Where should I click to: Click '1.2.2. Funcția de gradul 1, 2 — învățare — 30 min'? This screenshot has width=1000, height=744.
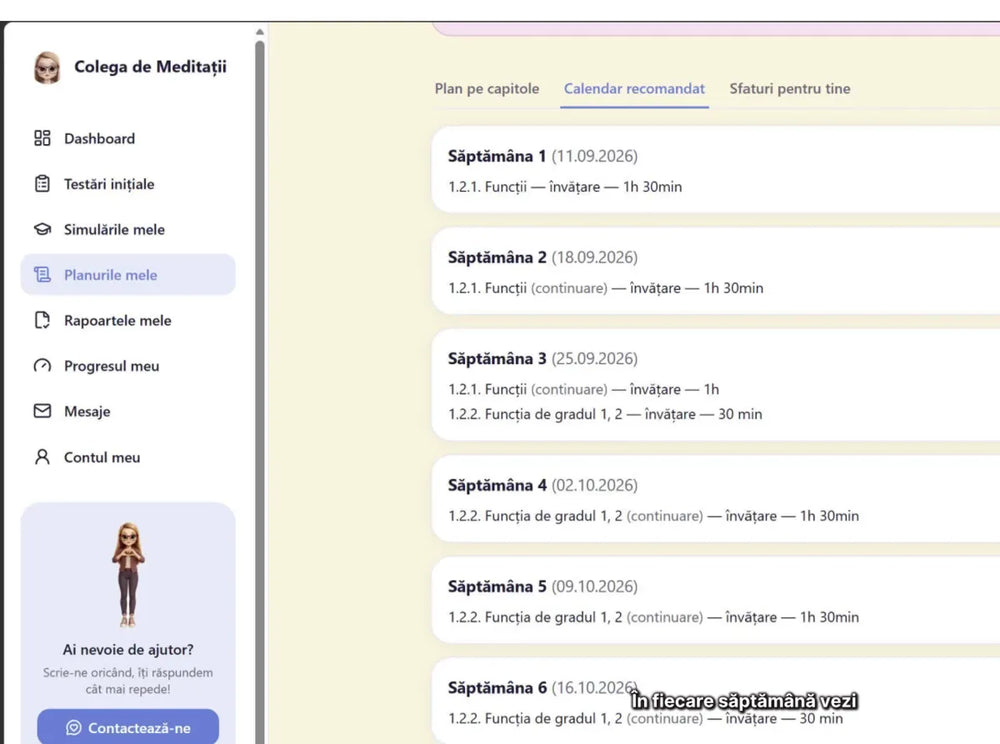pos(605,414)
